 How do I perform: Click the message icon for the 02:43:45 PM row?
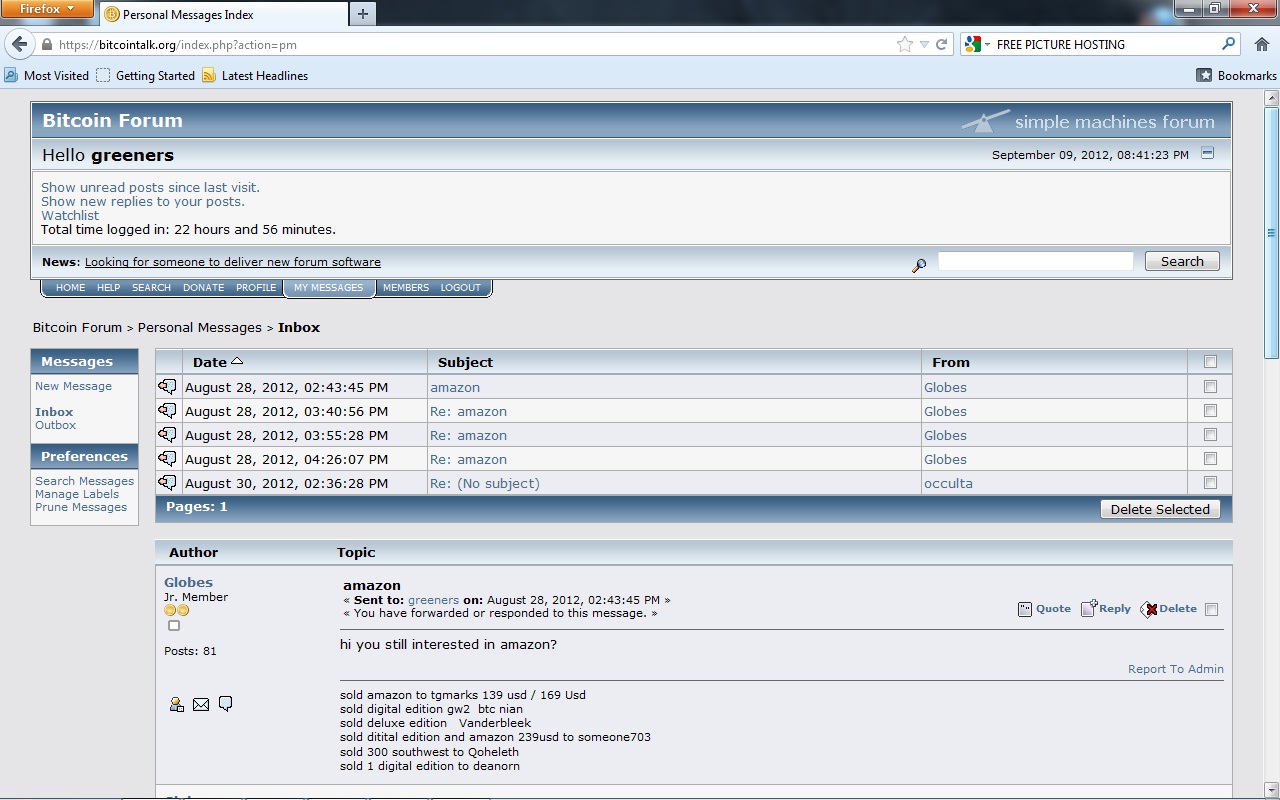pyautogui.click(x=167, y=387)
